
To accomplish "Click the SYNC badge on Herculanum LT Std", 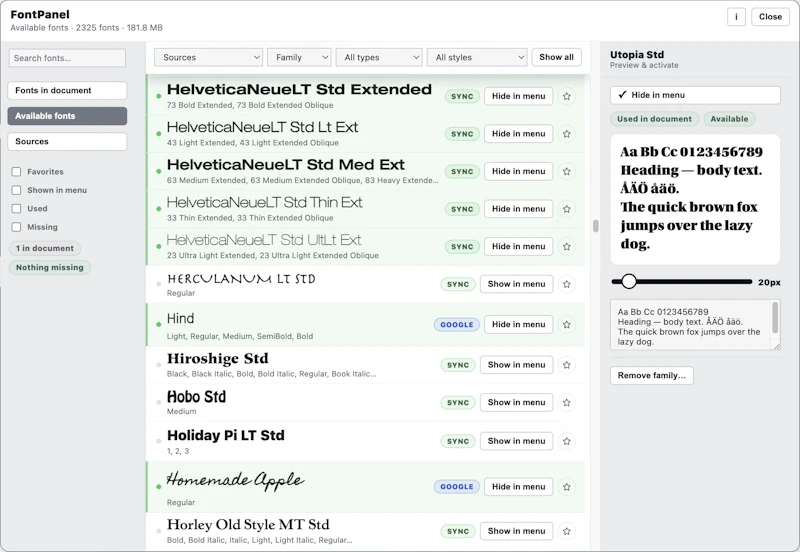I will [x=458, y=284].
